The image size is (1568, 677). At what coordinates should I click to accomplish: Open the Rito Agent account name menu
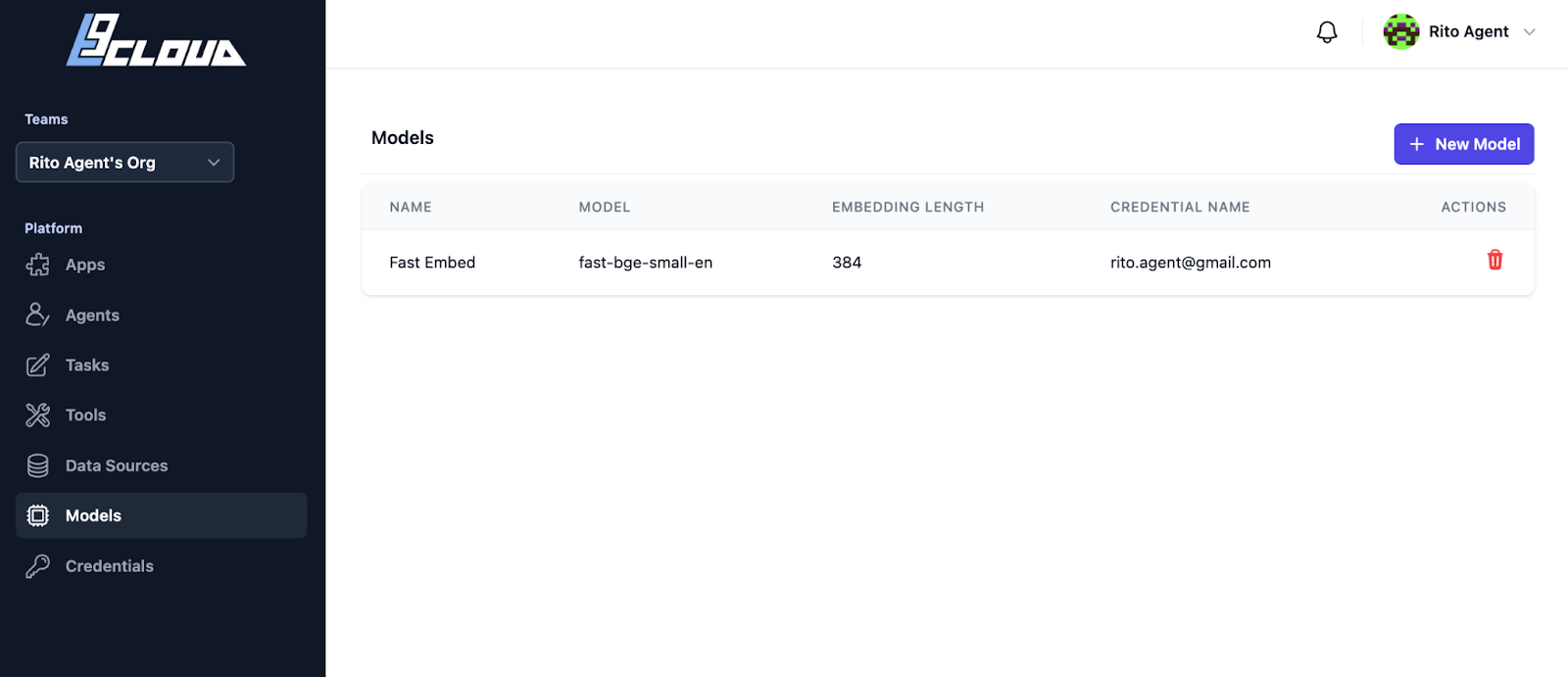(x=1468, y=31)
